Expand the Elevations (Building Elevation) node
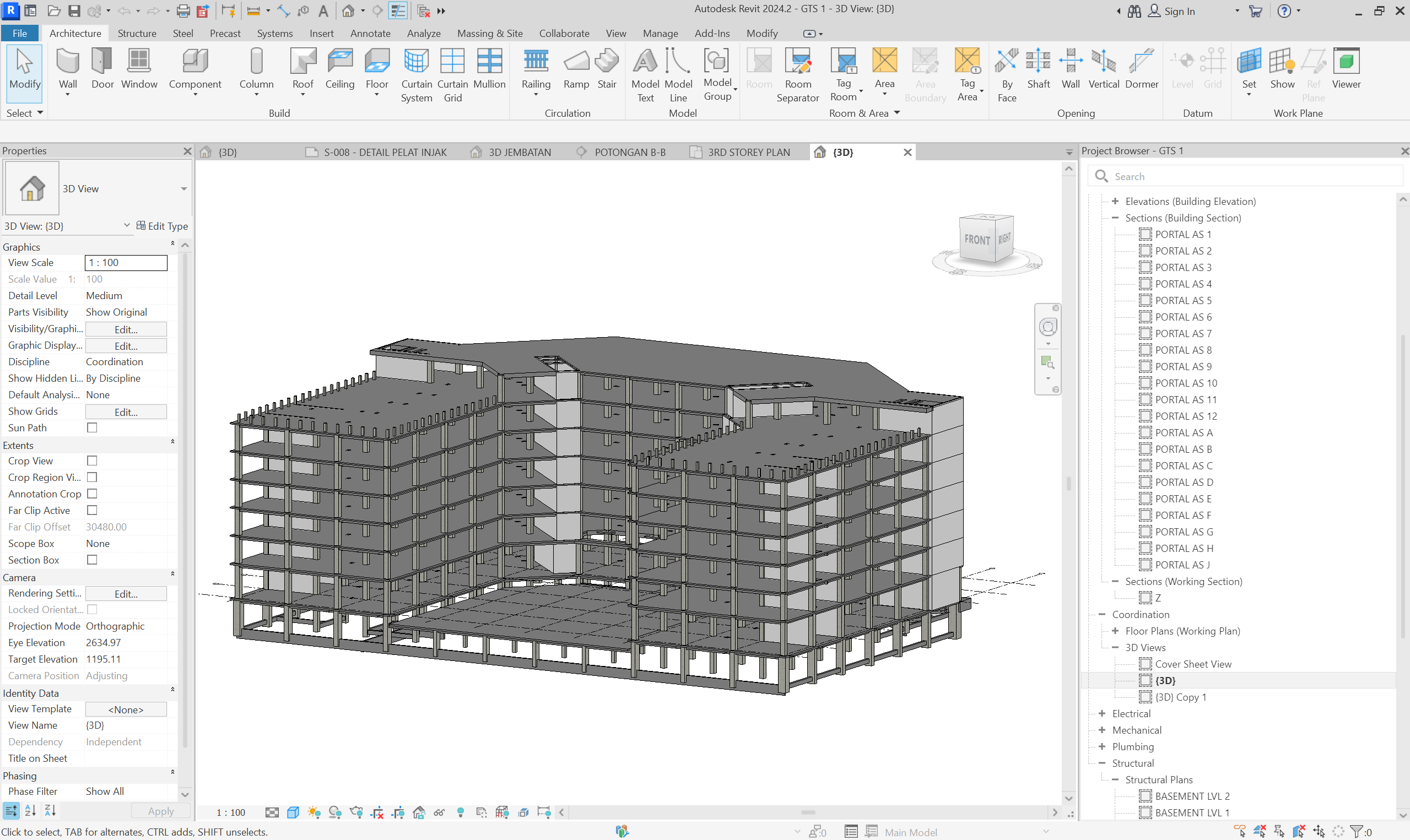The image size is (1410, 840). click(x=1115, y=202)
